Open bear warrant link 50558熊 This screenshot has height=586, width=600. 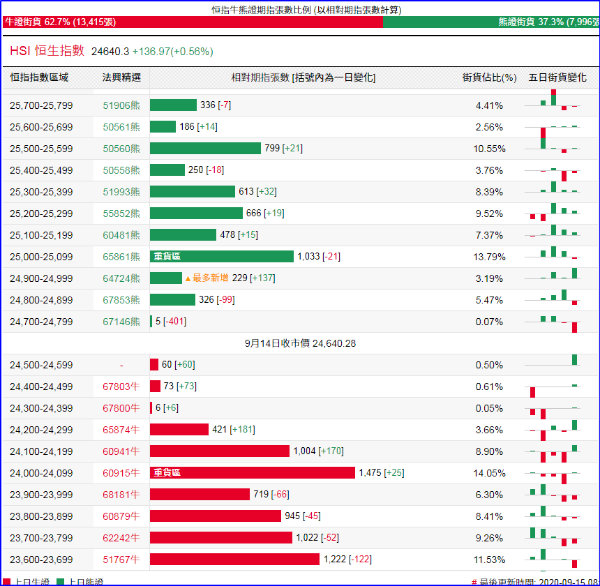click(x=121, y=170)
